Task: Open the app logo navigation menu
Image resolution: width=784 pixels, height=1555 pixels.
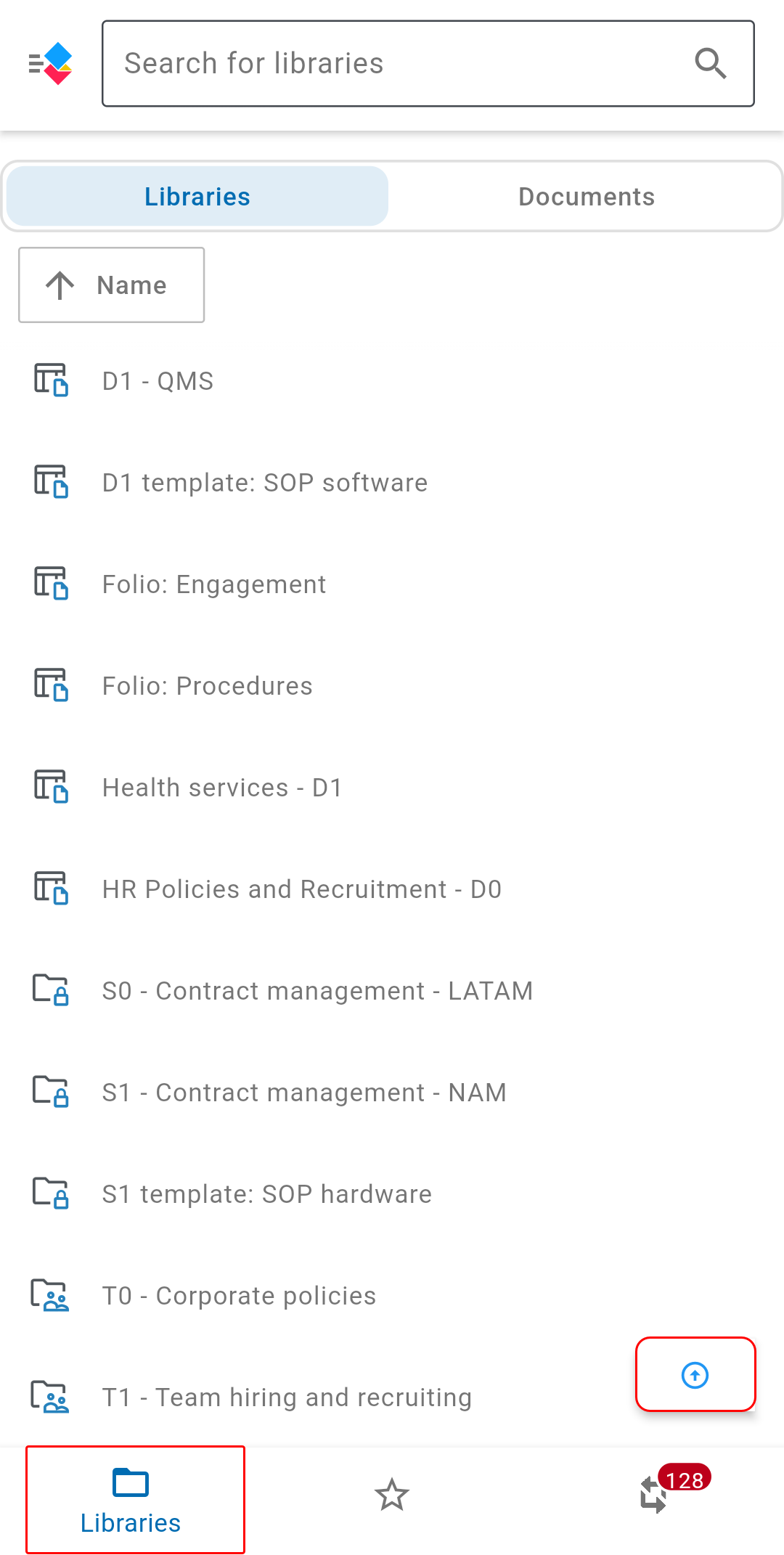Action: pos(50,64)
